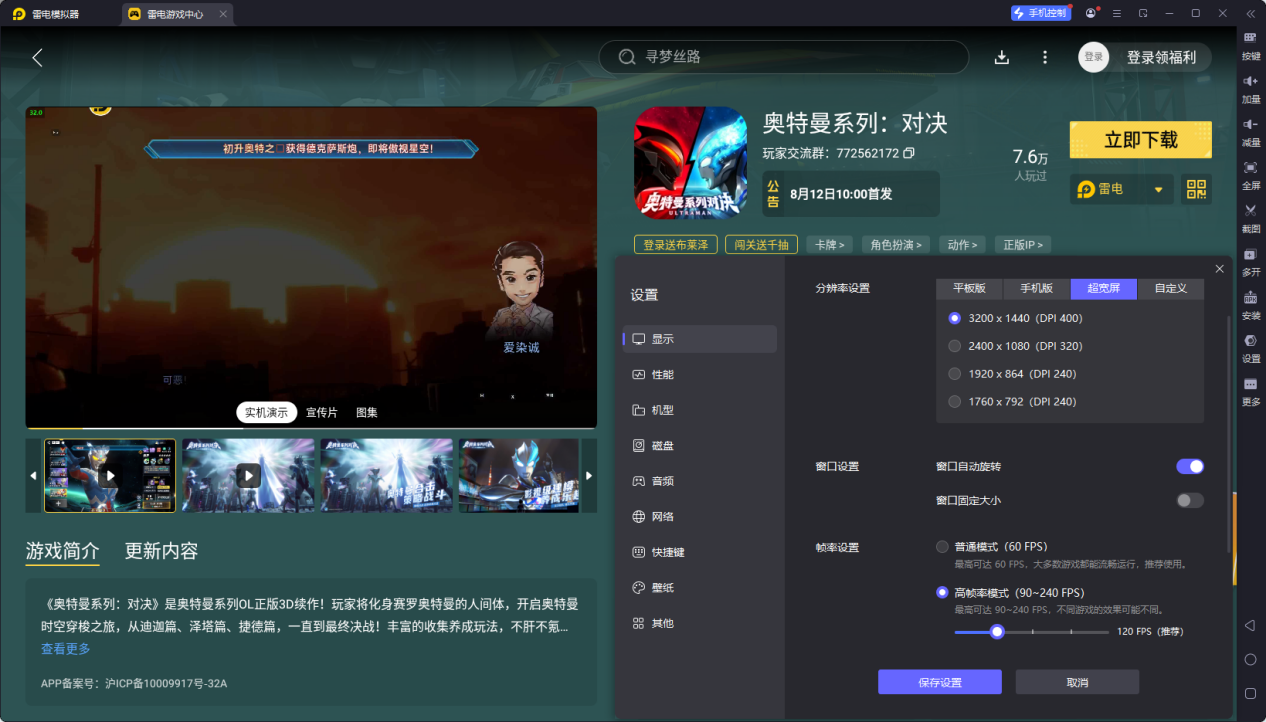Click the 寻梦丝路 search field
The image size is (1266, 722).
tap(784, 57)
